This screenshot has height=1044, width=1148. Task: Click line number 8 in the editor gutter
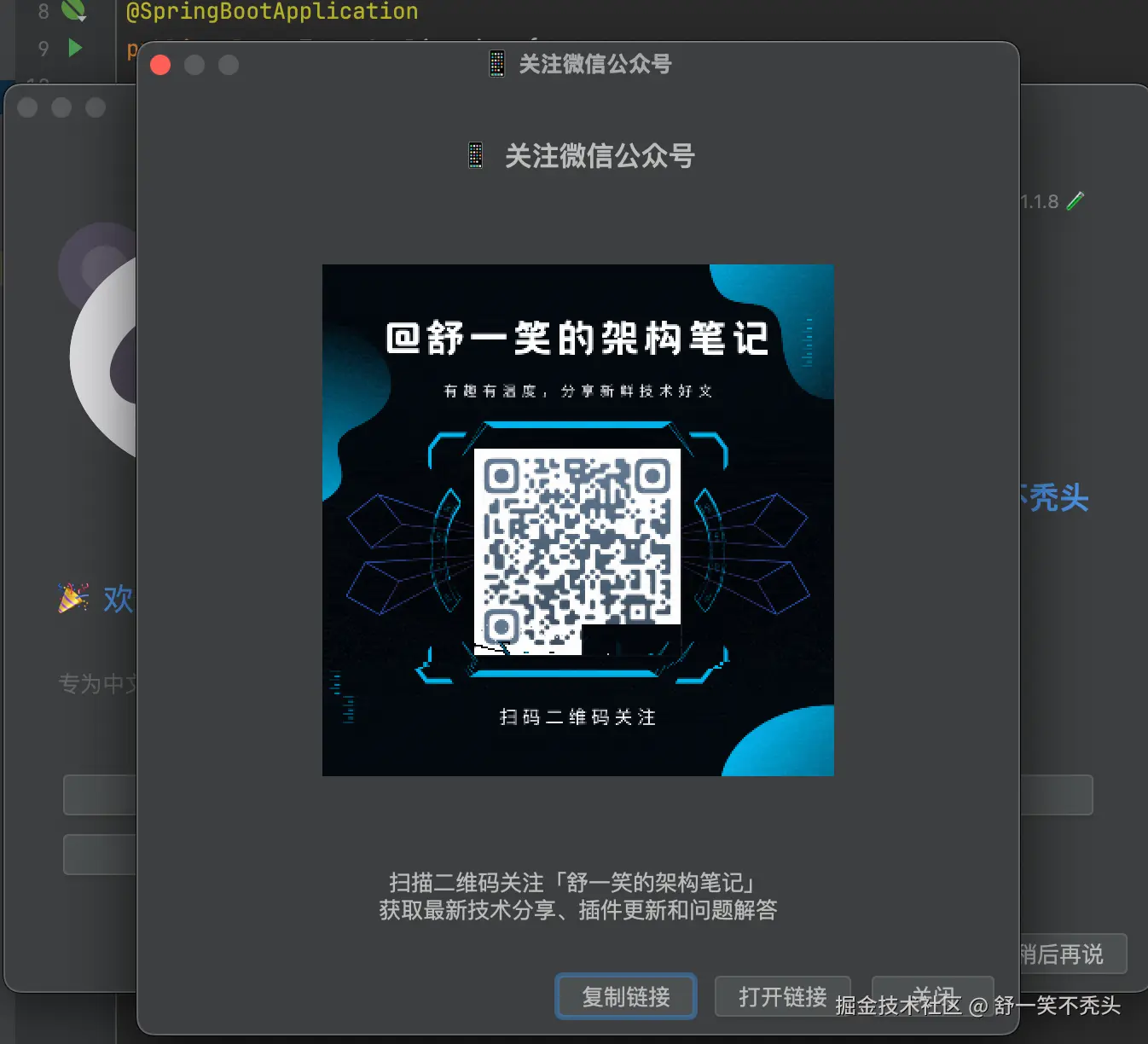click(x=42, y=11)
